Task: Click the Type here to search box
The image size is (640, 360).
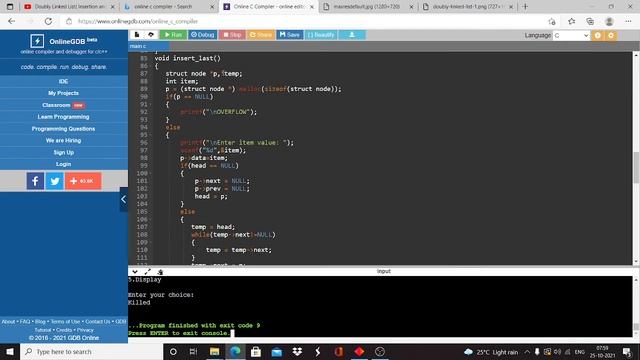Action: pyautogui.click(x=91, y=351)
